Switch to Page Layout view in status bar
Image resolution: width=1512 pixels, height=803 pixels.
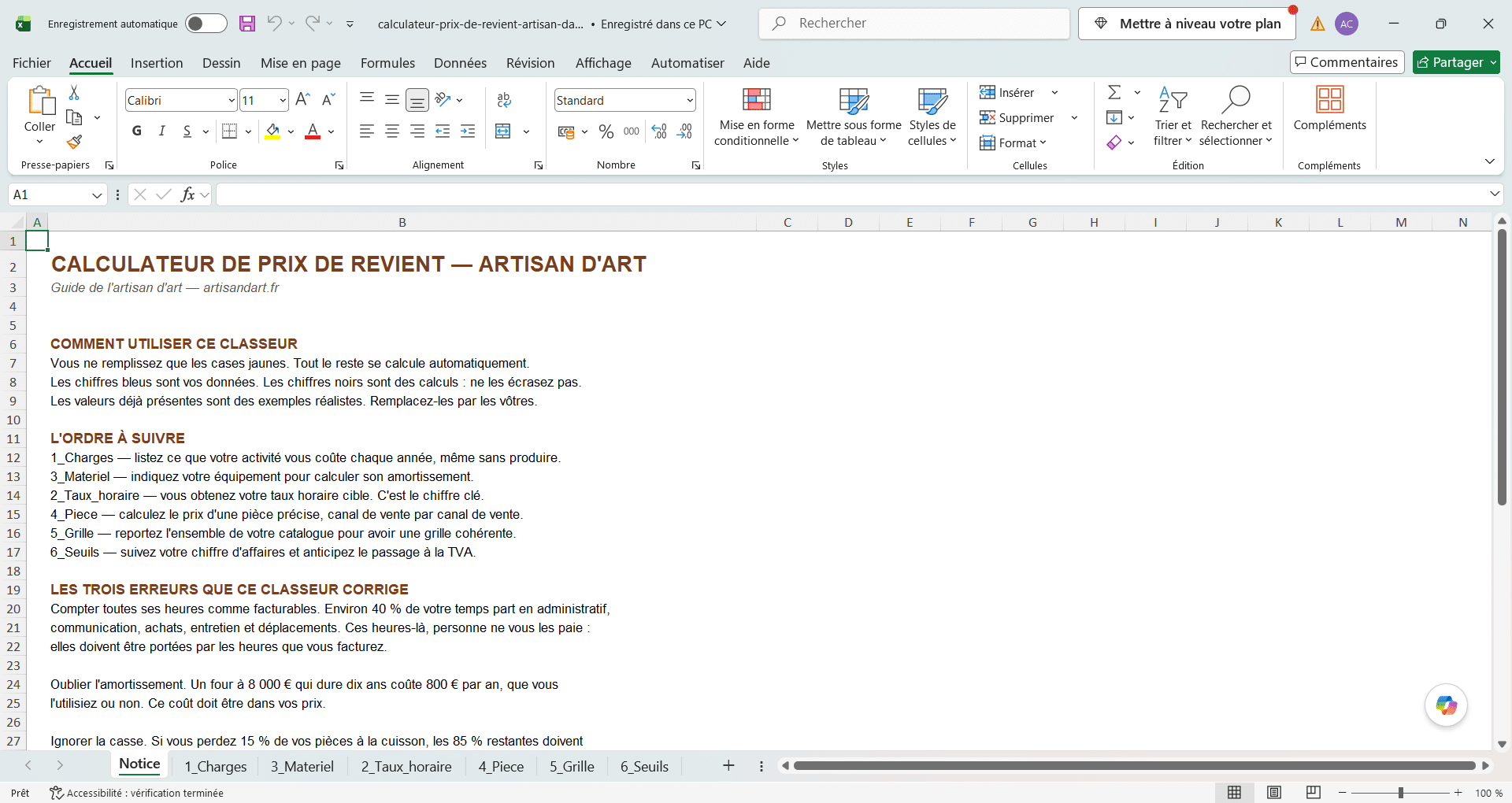pos(1274,793)
